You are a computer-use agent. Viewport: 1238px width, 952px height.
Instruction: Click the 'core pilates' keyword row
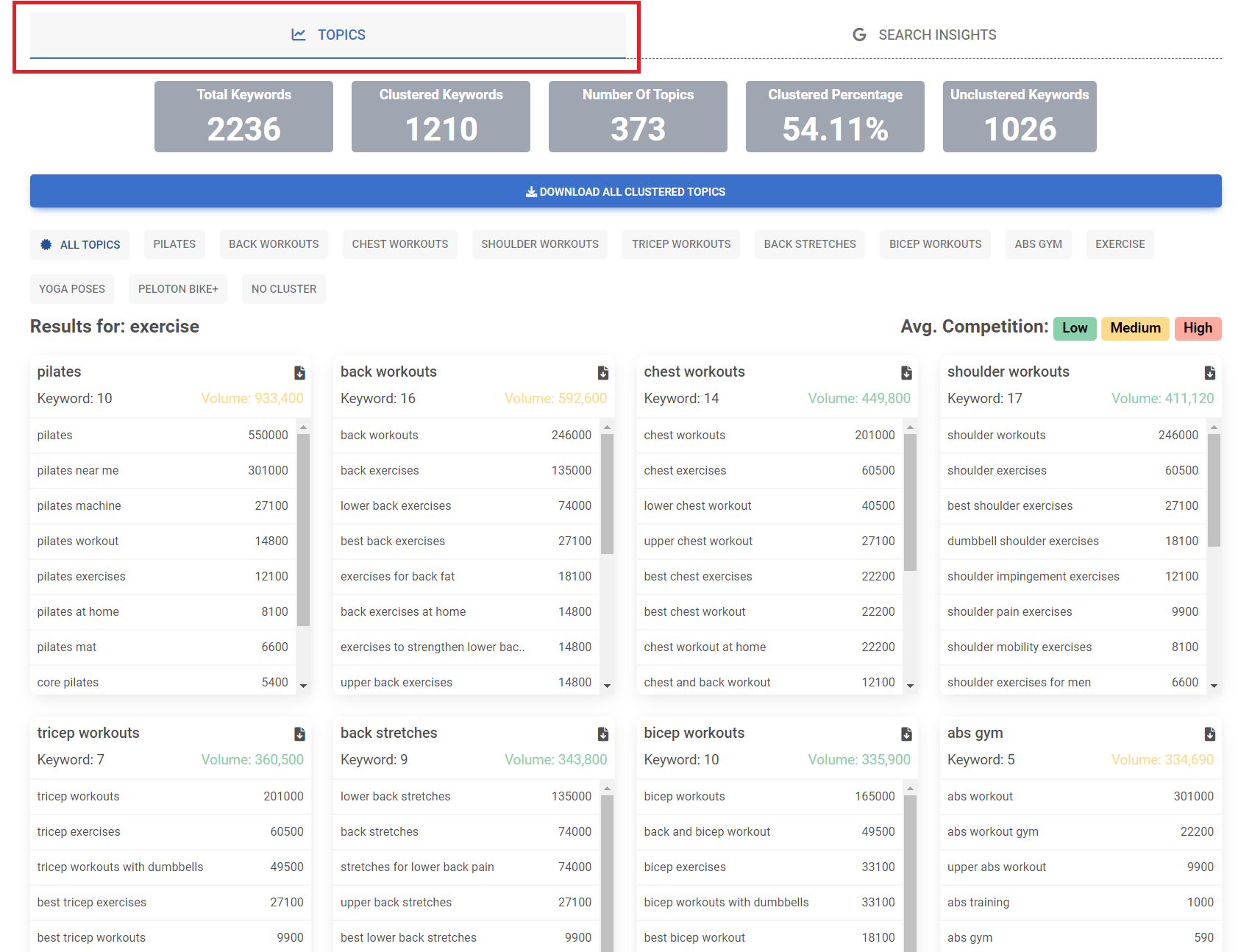(x=163, y=681)
